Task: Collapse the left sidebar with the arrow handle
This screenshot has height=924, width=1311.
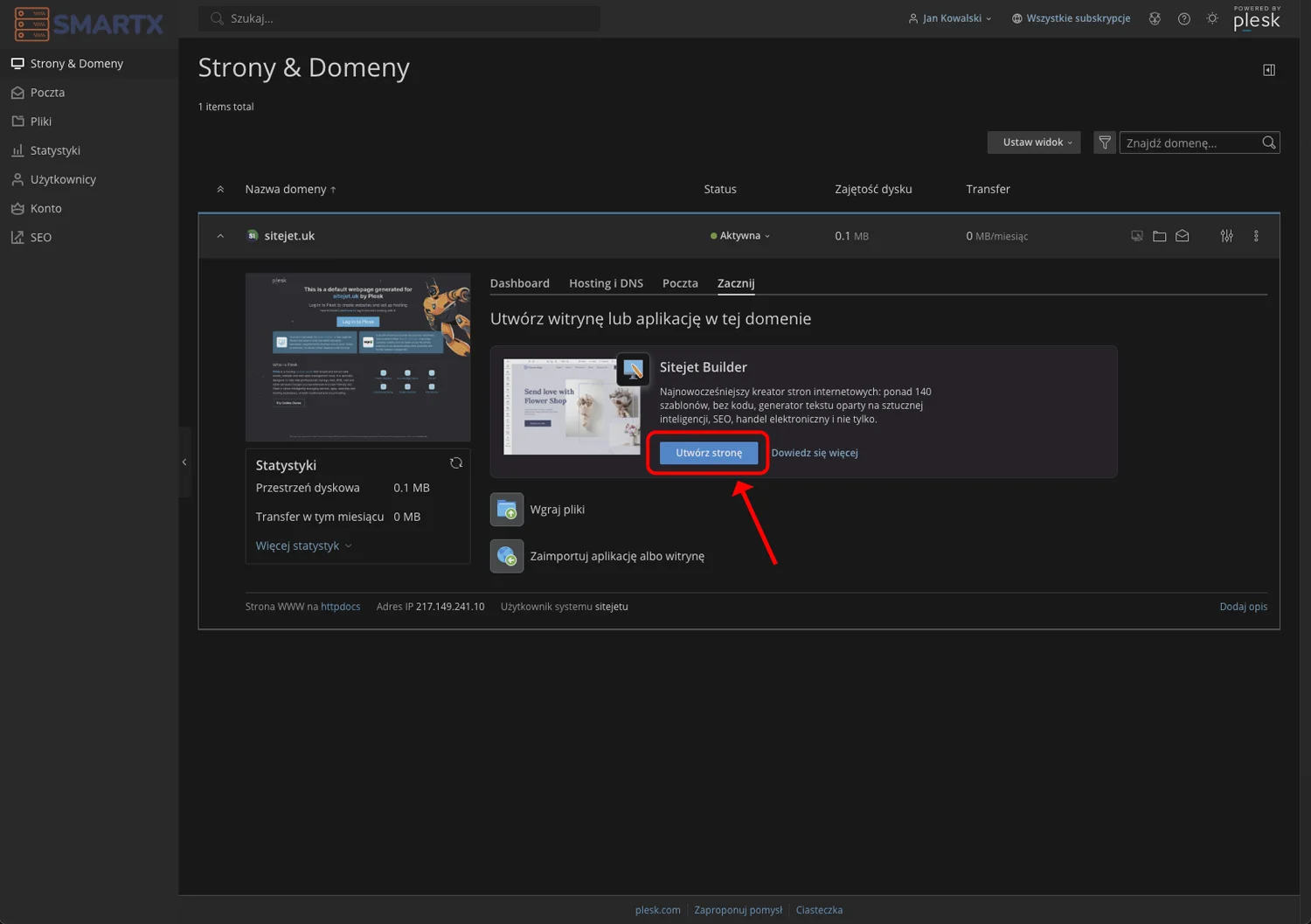Action: coord(184,462)
